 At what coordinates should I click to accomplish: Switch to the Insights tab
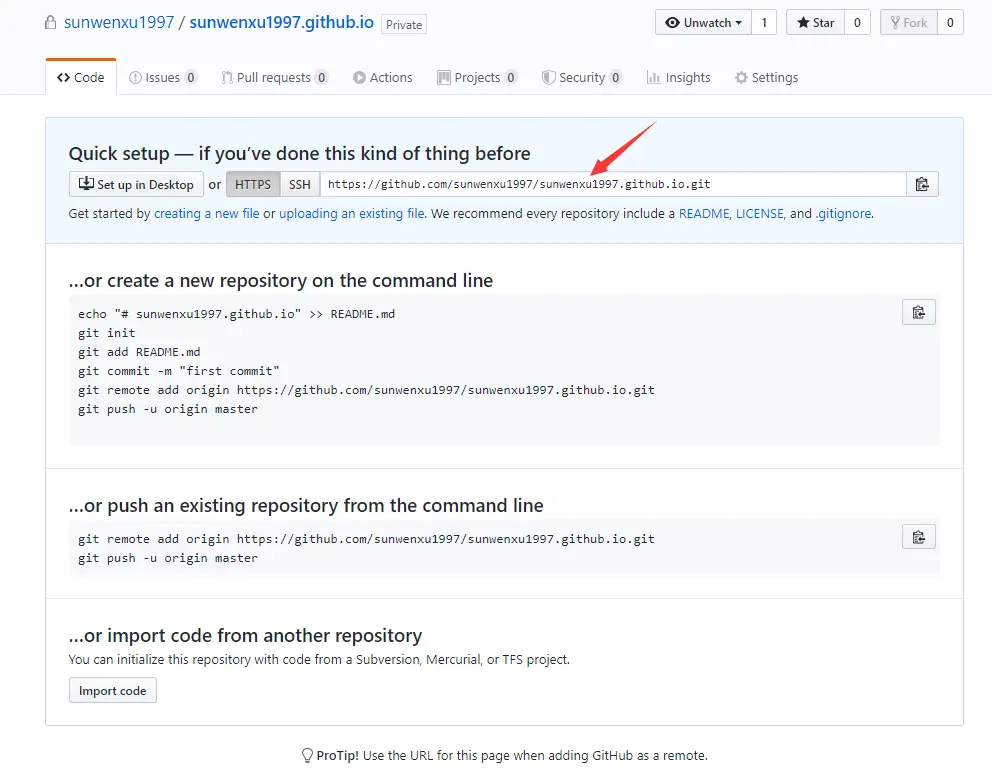tap(678, 77)
